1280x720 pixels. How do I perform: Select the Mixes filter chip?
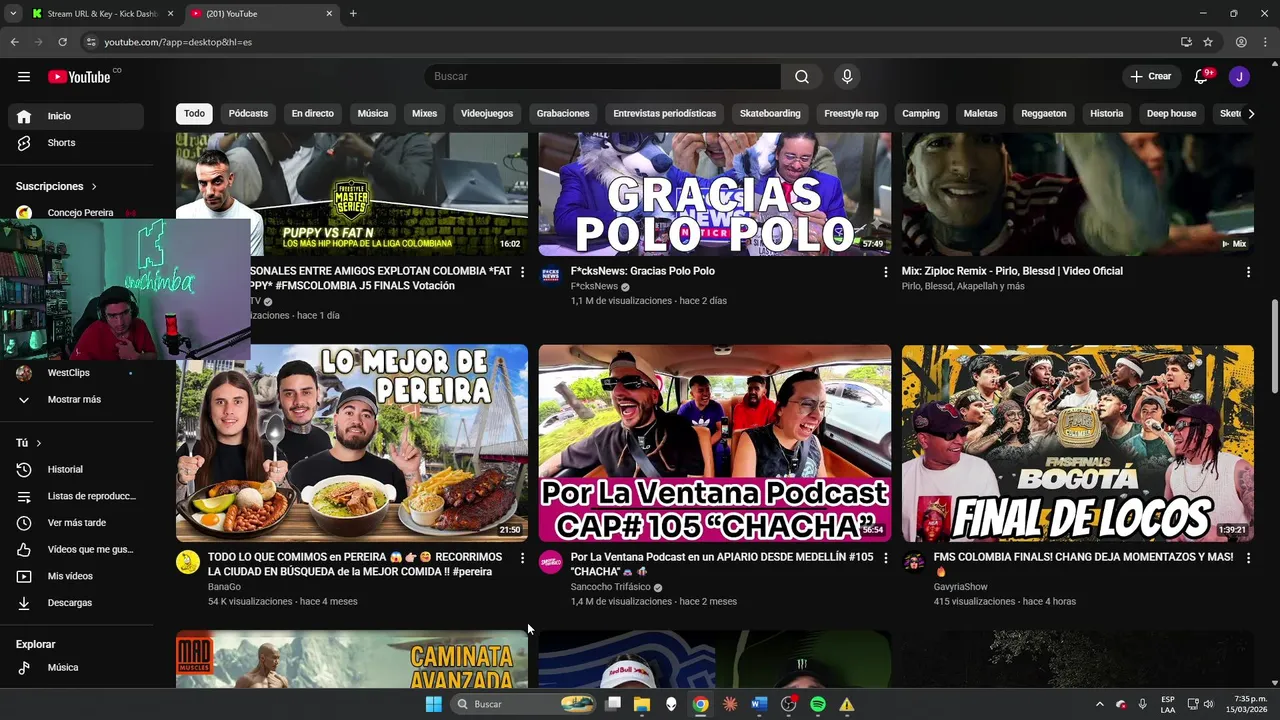(x=425, y=114)
